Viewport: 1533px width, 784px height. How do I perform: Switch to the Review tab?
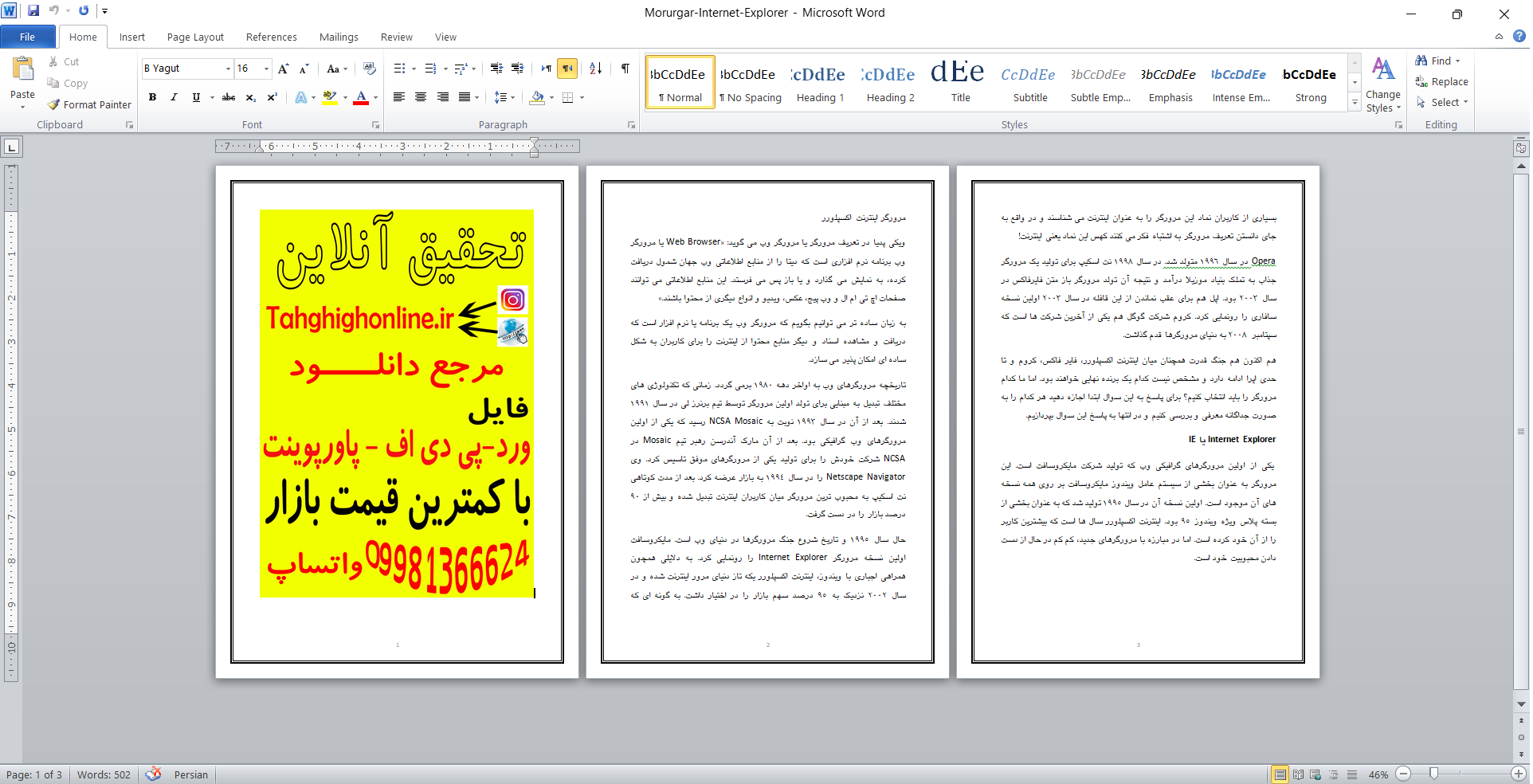pyautogui.click(x=396, y=37)
